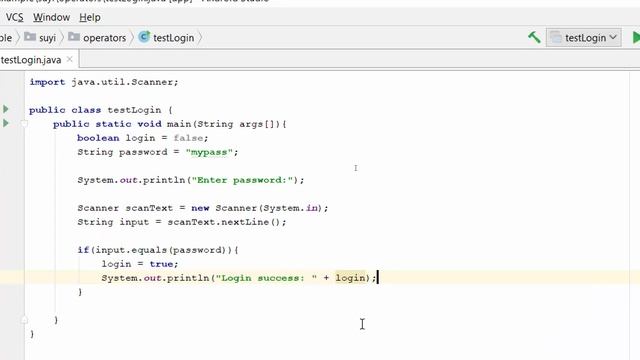Click the public class testLogin declaration
This screenshot has height=360, width=640.
click(x=101, y=110)
